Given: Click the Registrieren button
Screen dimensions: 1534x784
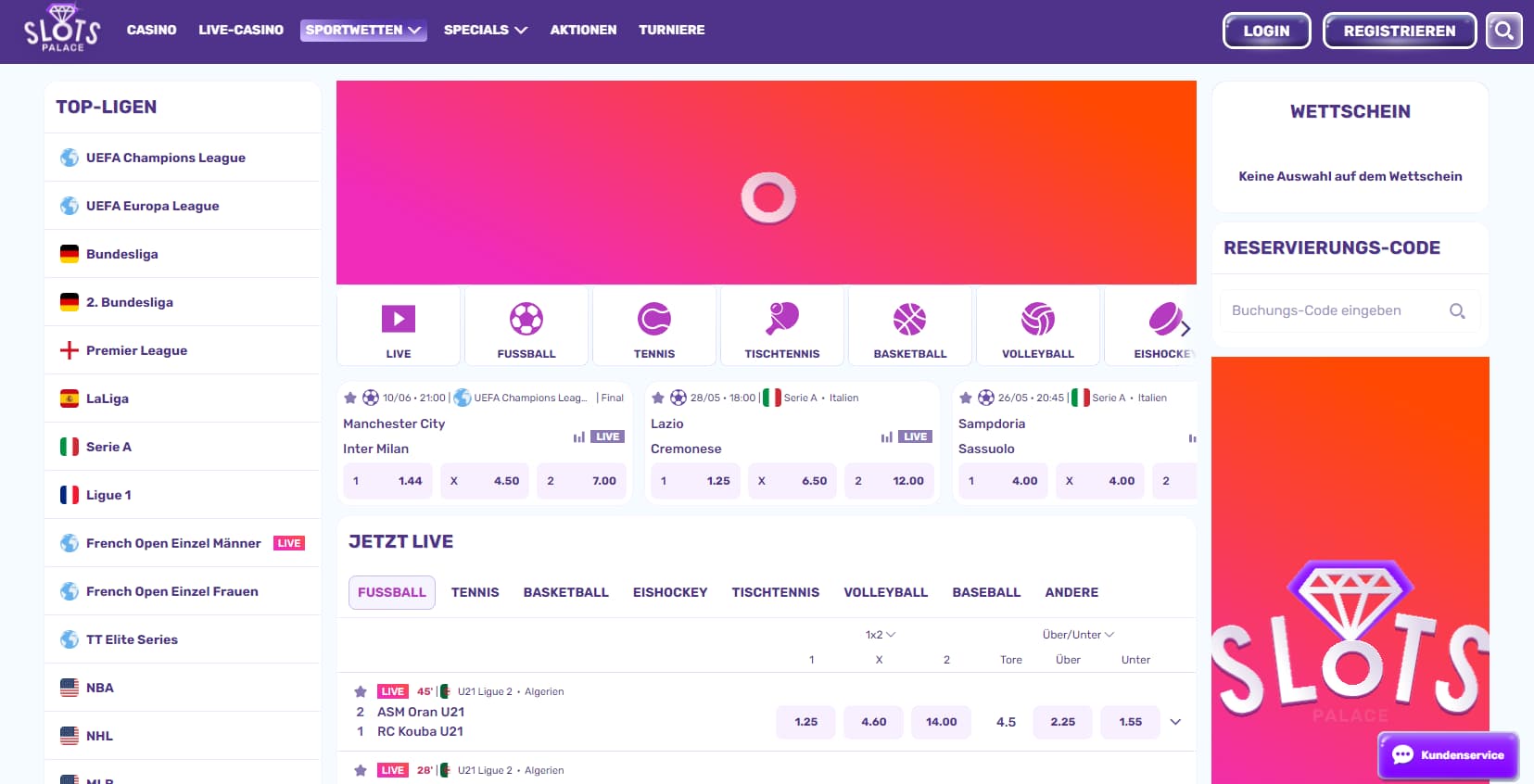Looking at the screenshot, I should (1399, 31).
